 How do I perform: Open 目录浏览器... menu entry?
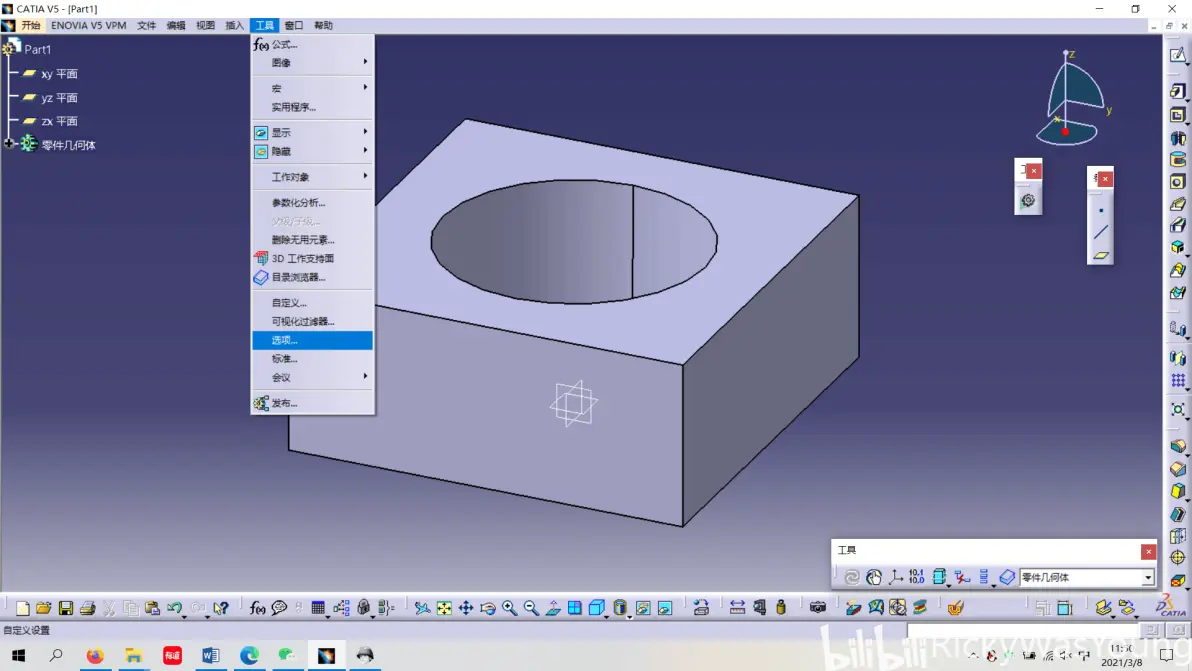tap(312, 277)
